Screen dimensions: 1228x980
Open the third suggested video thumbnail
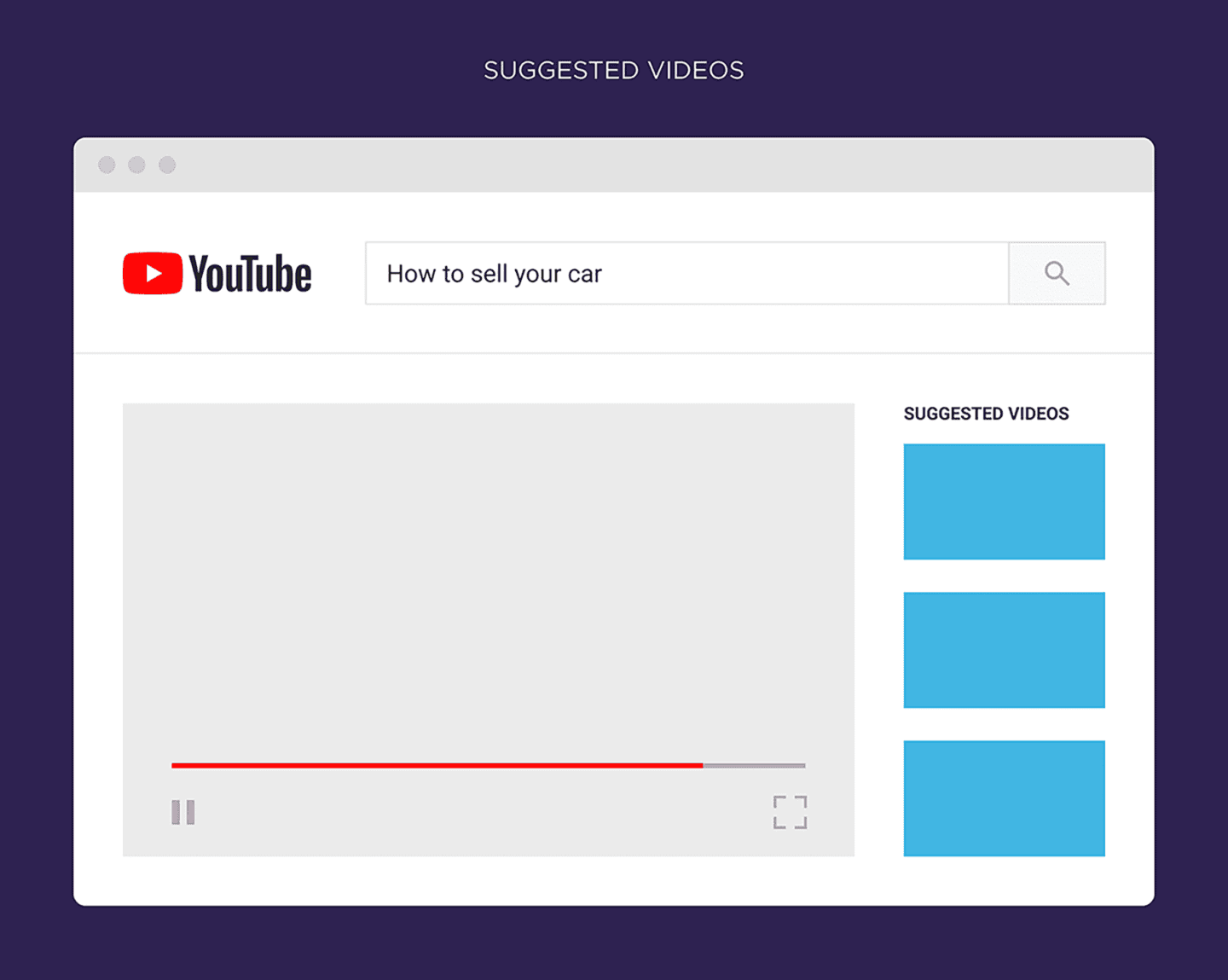1004,798
